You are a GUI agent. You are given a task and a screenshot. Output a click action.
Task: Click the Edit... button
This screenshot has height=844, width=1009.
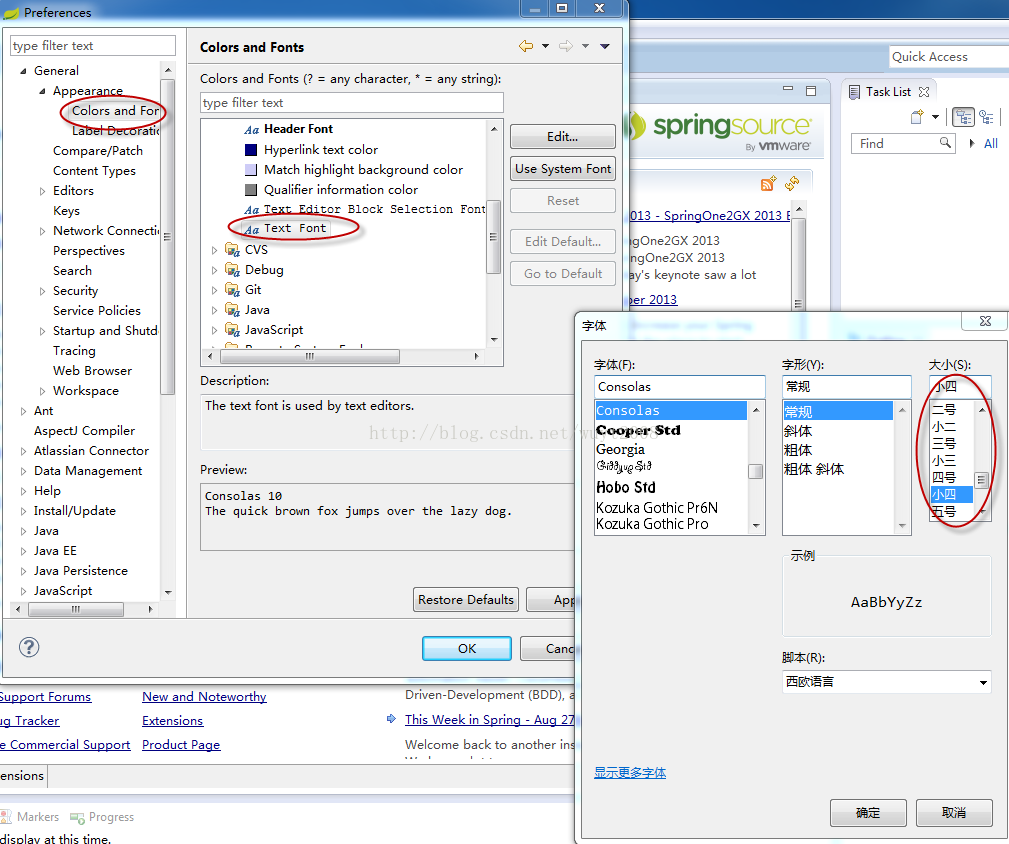[x=562, y=136]
